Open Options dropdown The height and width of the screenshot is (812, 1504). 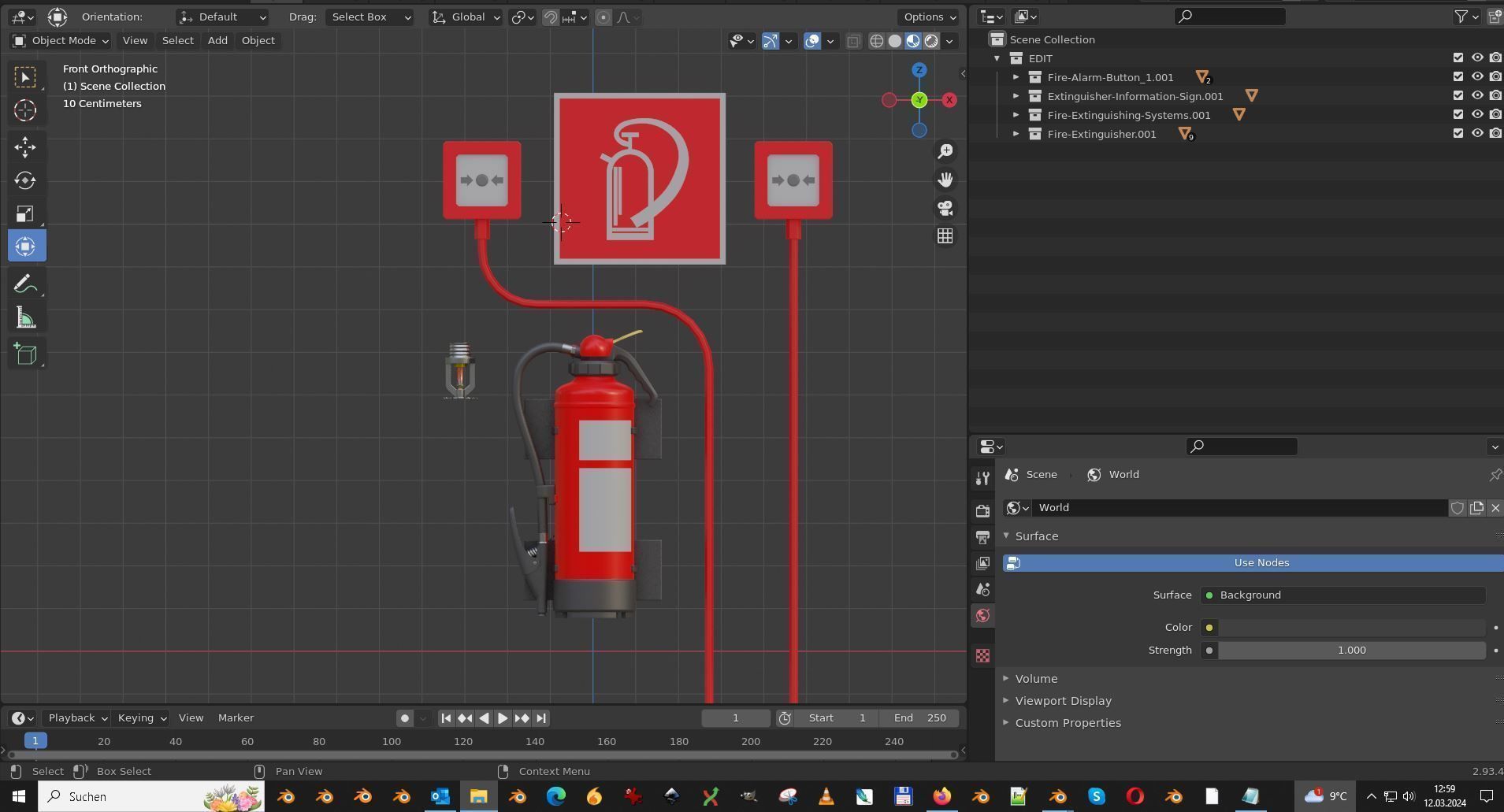point(929,17)
